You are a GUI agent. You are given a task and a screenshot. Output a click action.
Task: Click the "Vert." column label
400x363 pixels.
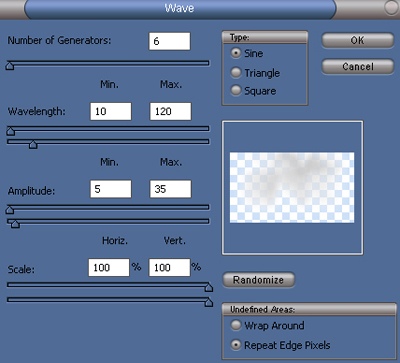pyautogui.click(x=175, y=241)
